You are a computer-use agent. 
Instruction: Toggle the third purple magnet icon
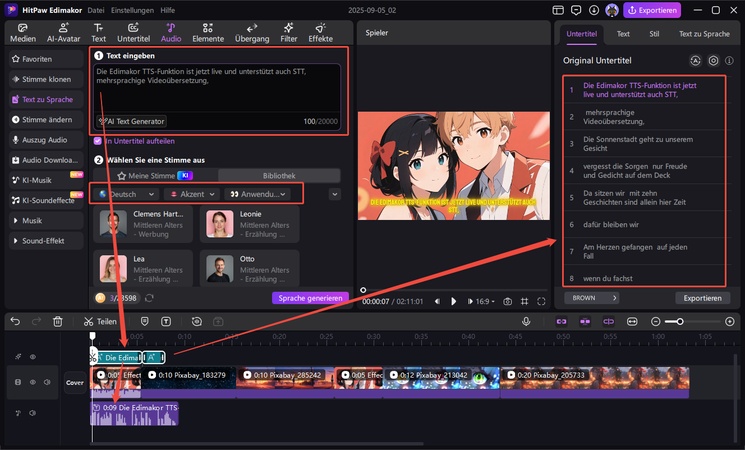609,322
